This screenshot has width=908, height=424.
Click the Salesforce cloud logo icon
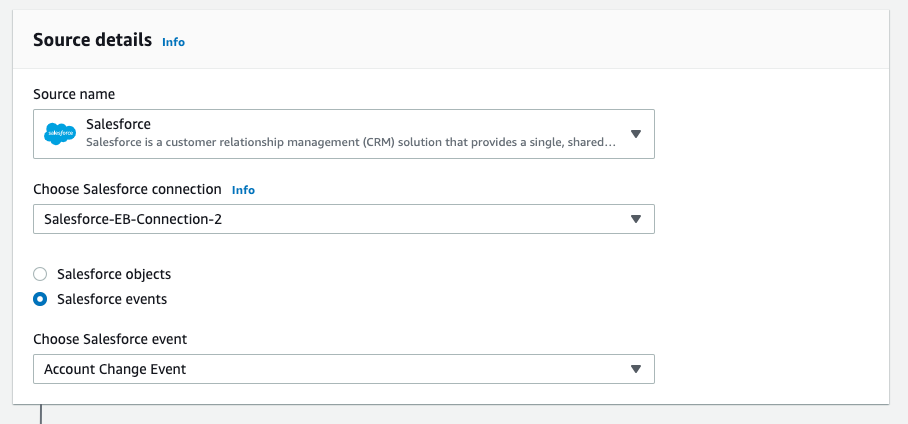click(60, 133)
